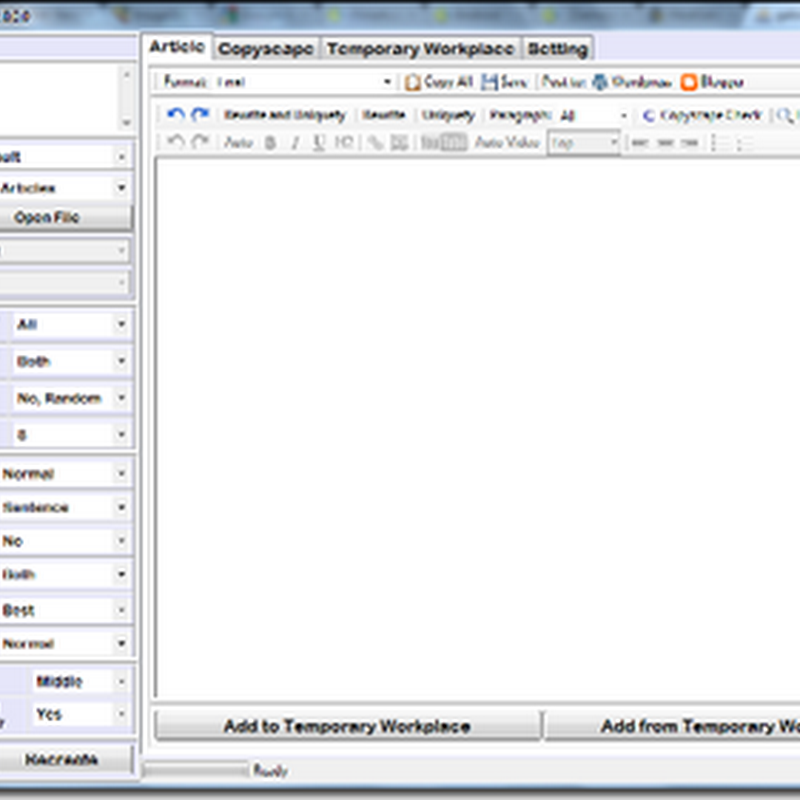This screenshot has height=800, width=800.
Task: Align text center
Action: point(665,143)
